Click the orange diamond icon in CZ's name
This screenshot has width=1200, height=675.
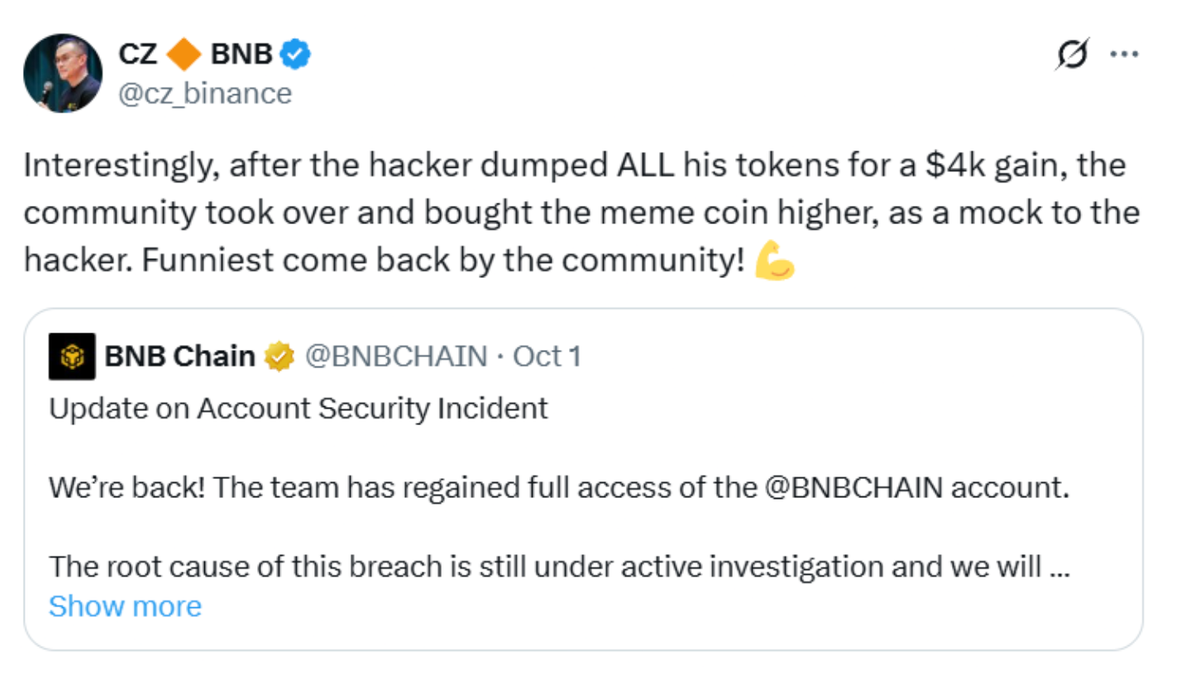(183, 54)
